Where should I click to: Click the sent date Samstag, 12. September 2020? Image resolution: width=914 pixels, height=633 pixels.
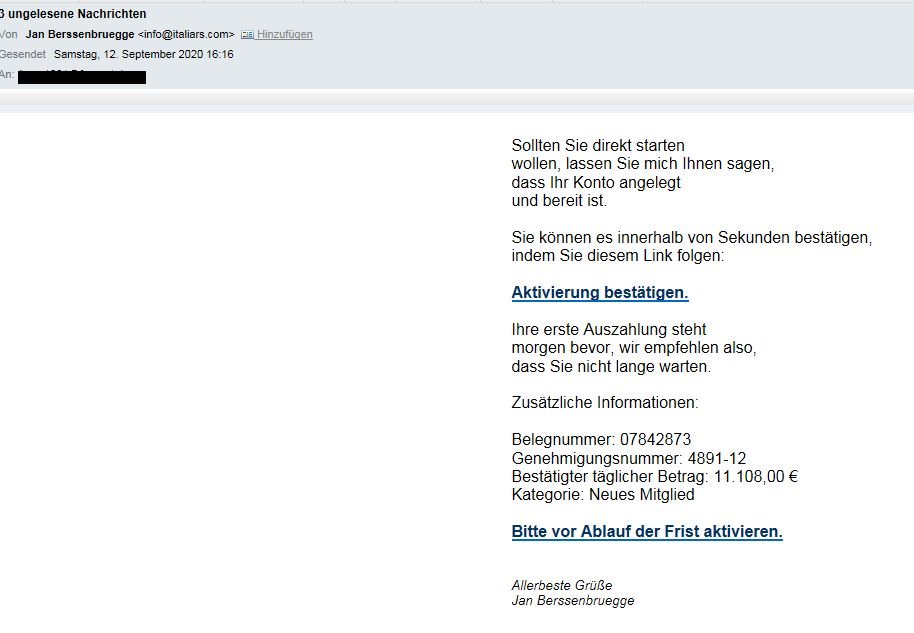[x=143, y=54]
